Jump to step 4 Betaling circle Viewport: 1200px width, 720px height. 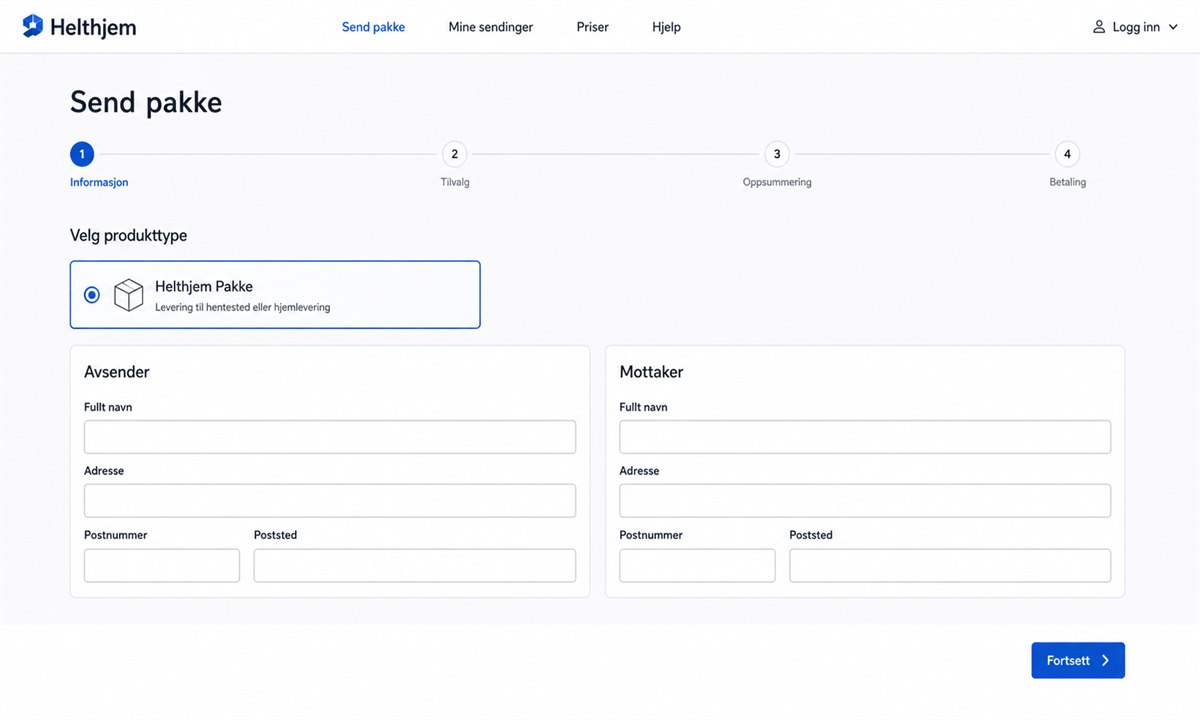(1067, 154)
